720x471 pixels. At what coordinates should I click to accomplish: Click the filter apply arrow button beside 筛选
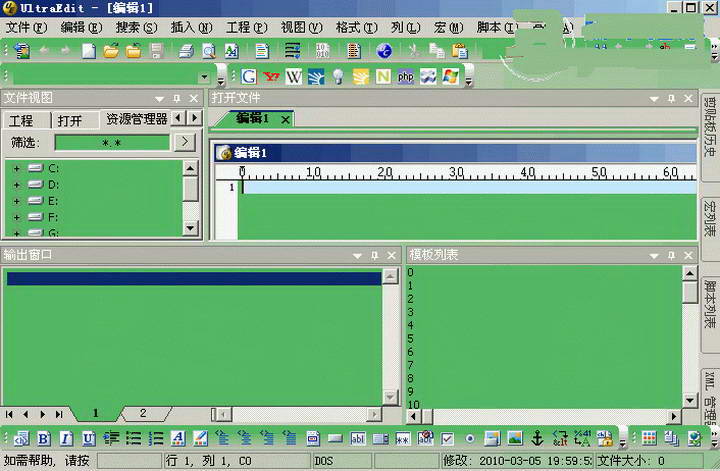pos(184,142)
